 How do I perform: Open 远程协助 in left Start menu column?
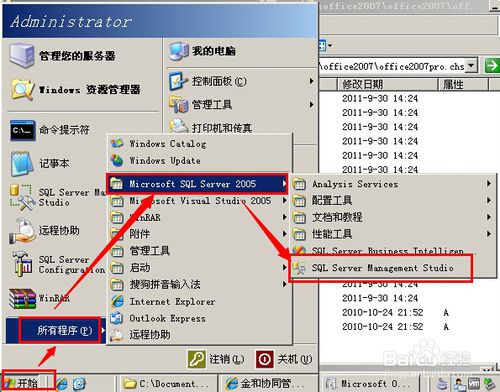click(45, 231)
